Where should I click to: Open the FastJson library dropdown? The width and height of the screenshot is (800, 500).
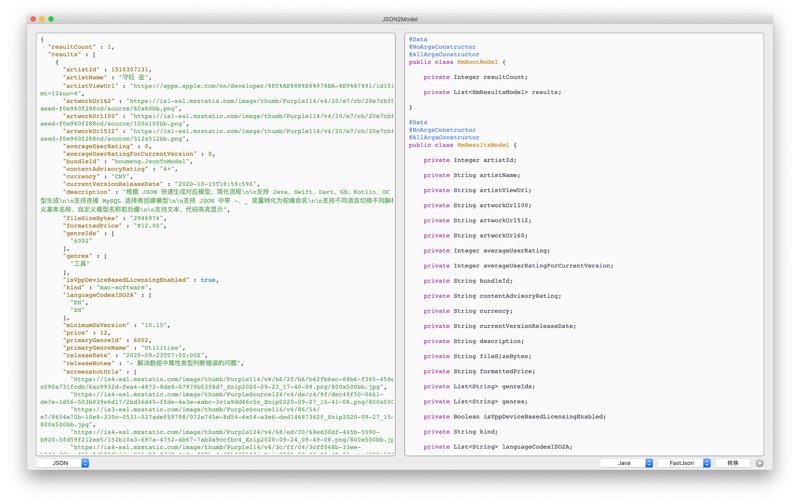coord(684,463)
